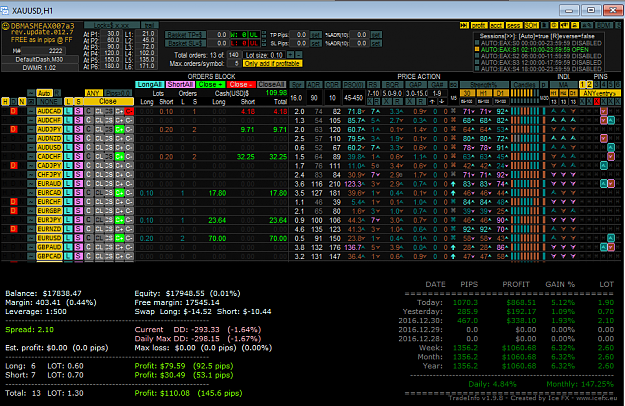Viewport: 625px width, 406px height.
Task: Select pin tab 2
Action: pyautogui.click(x=590, y=84)
